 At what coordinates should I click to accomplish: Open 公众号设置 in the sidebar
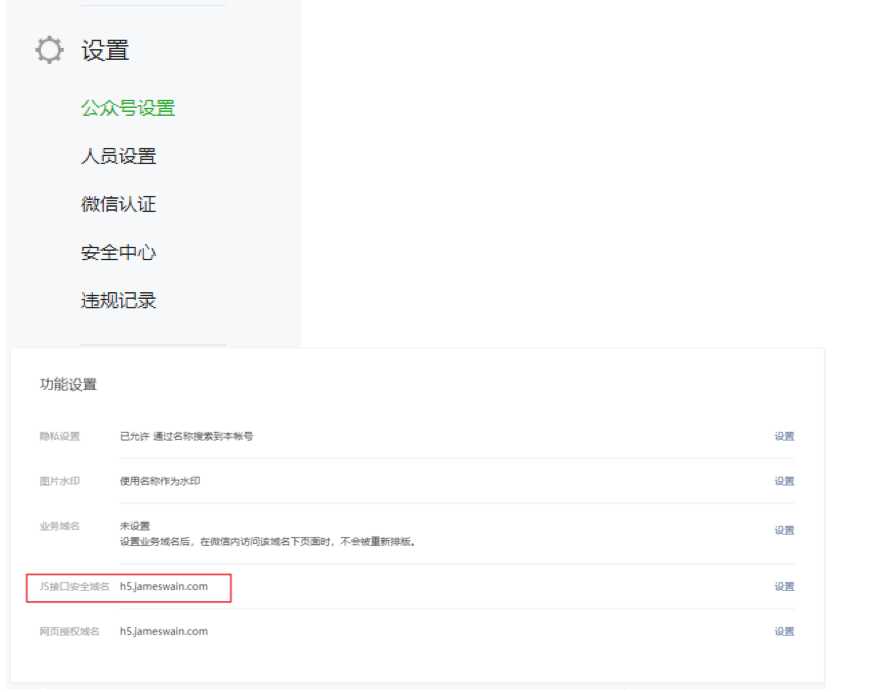(x=128, y=108)
